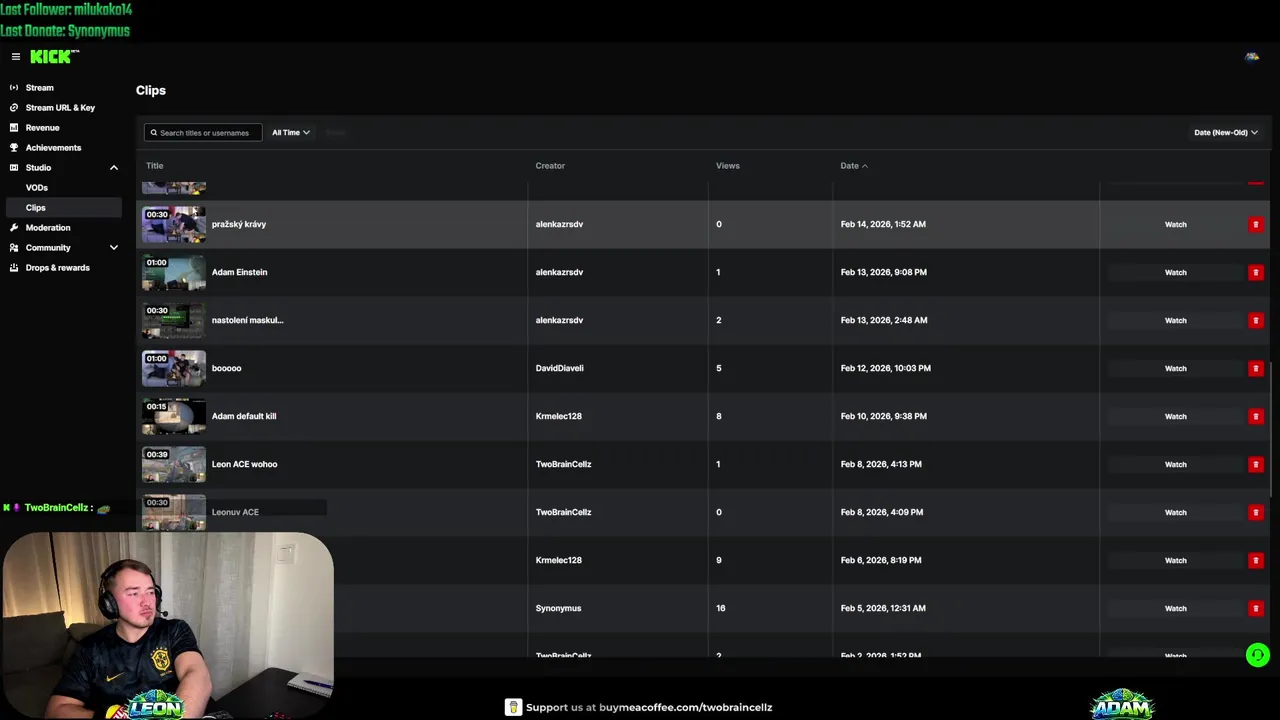
Task: Click the Stream sidebar icon
Action: tap(14, 88)
